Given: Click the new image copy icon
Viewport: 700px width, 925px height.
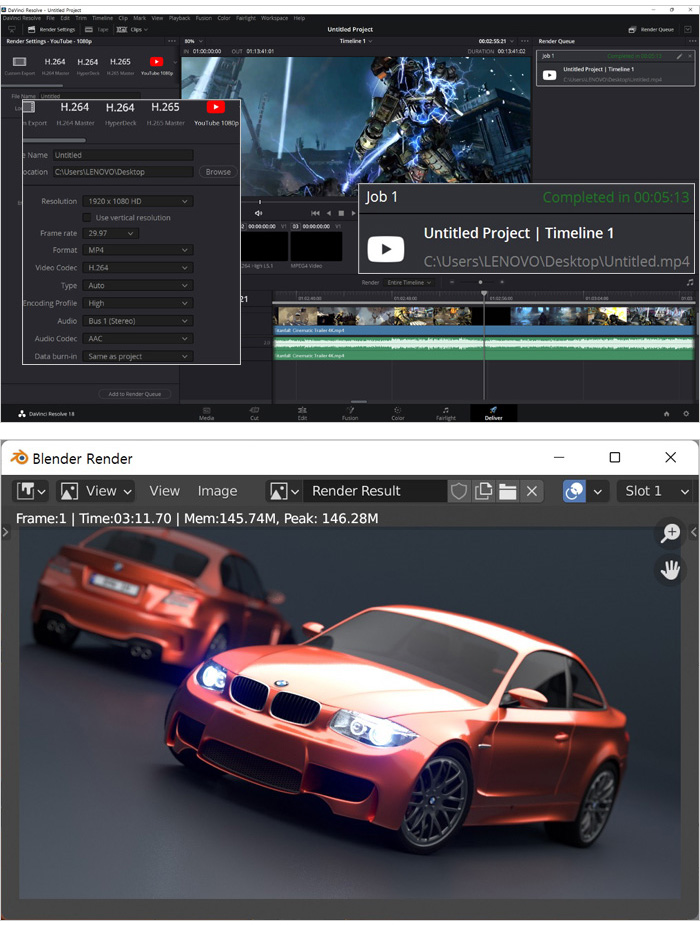Looking at the screenshot, I should 484,491.
